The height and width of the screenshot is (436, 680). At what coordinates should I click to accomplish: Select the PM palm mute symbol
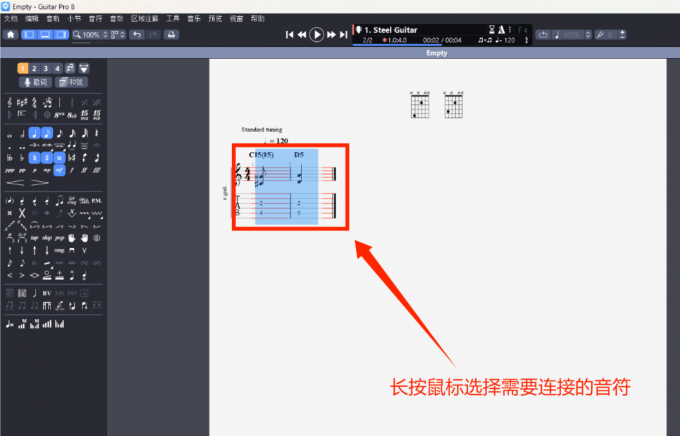97,199
